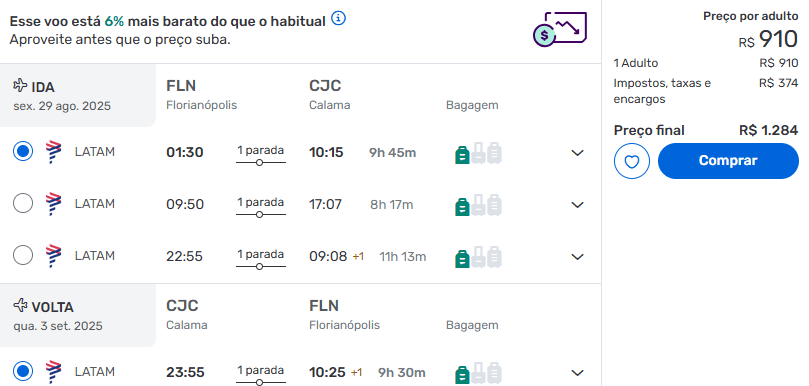Click baggage icons for 09:50 flight

coord(478,205)
